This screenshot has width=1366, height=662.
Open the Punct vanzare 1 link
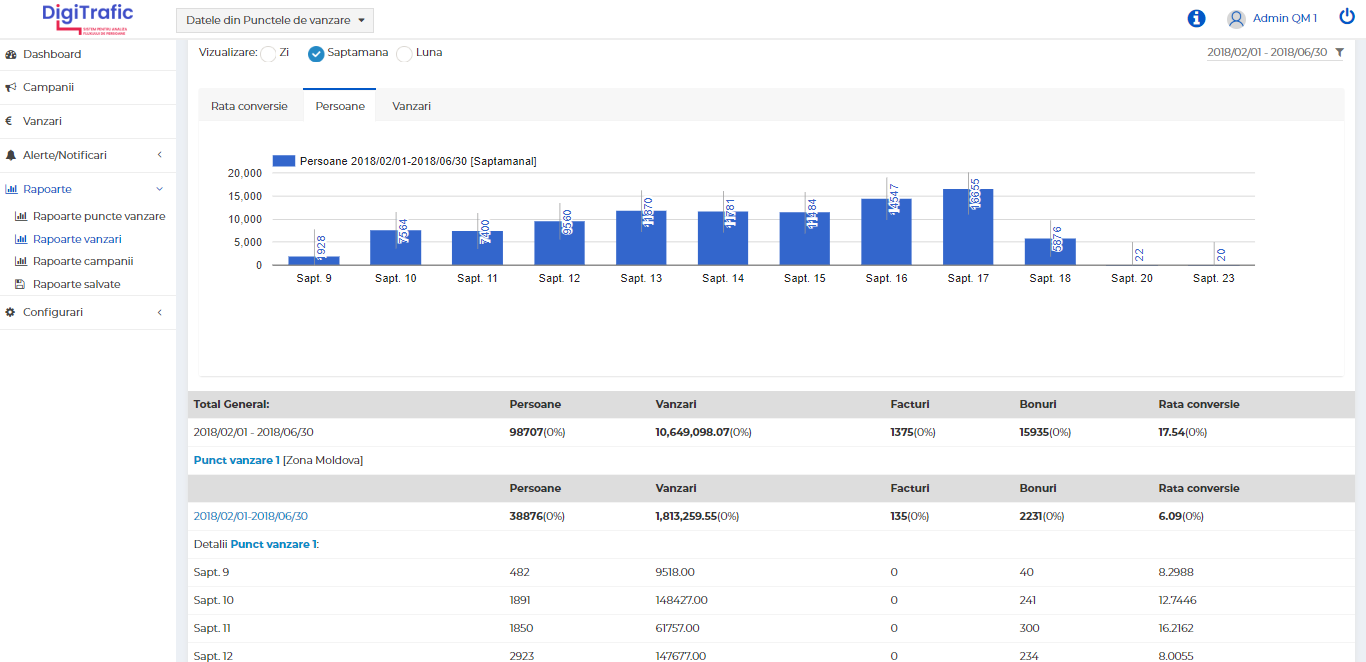point(236,460)
